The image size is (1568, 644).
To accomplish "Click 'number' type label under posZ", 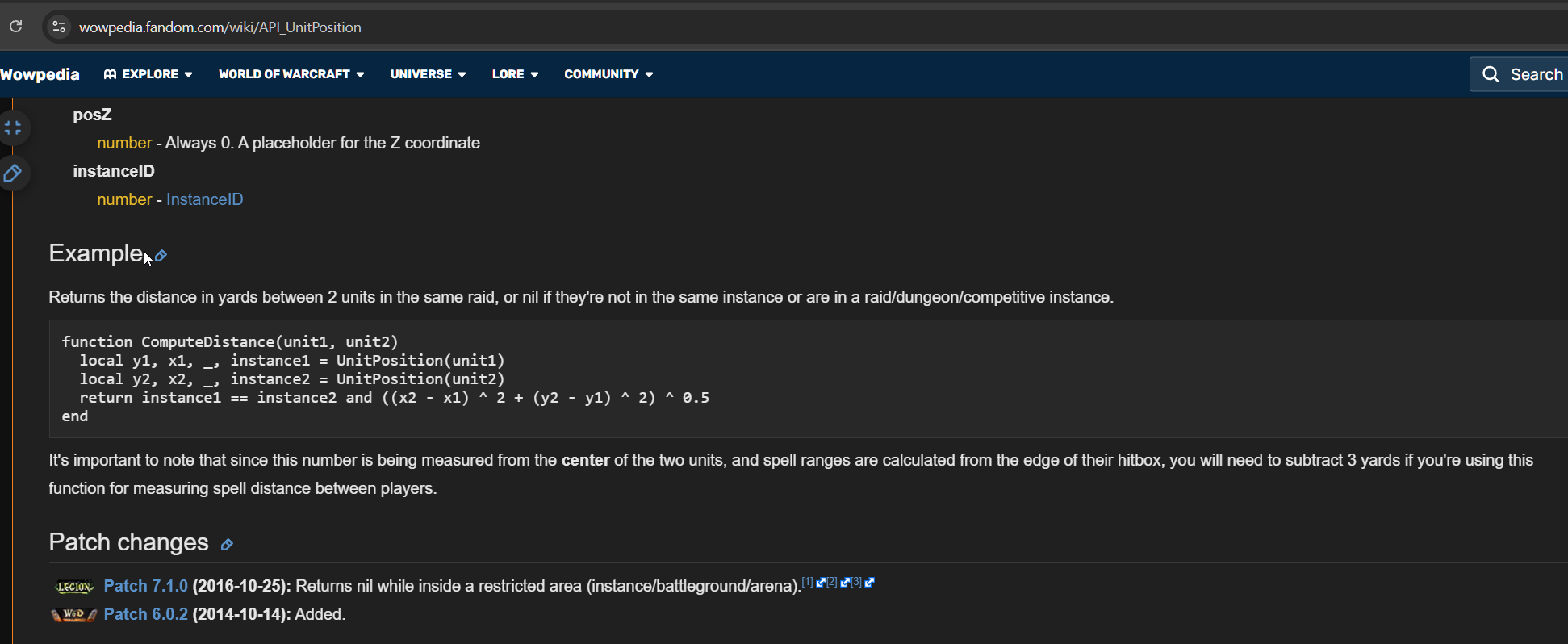I will (124, 143).
